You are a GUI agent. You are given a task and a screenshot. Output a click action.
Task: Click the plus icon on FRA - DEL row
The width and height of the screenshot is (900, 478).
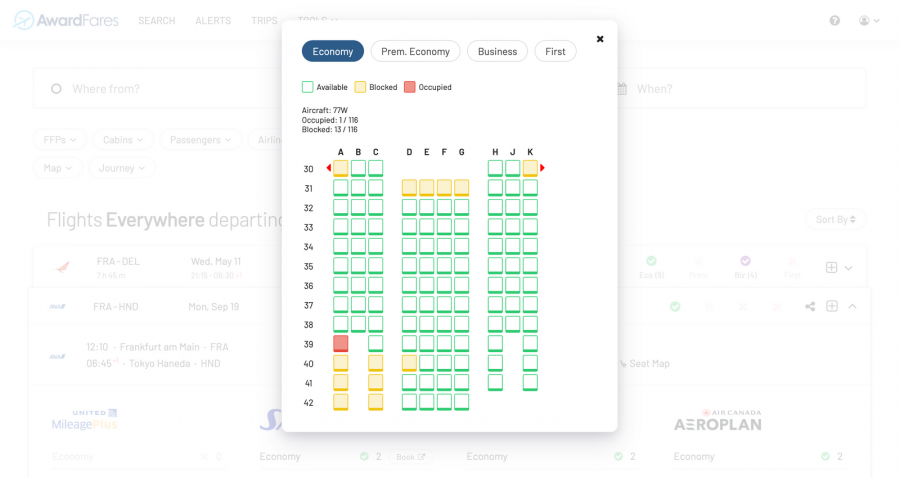[831, 267]
